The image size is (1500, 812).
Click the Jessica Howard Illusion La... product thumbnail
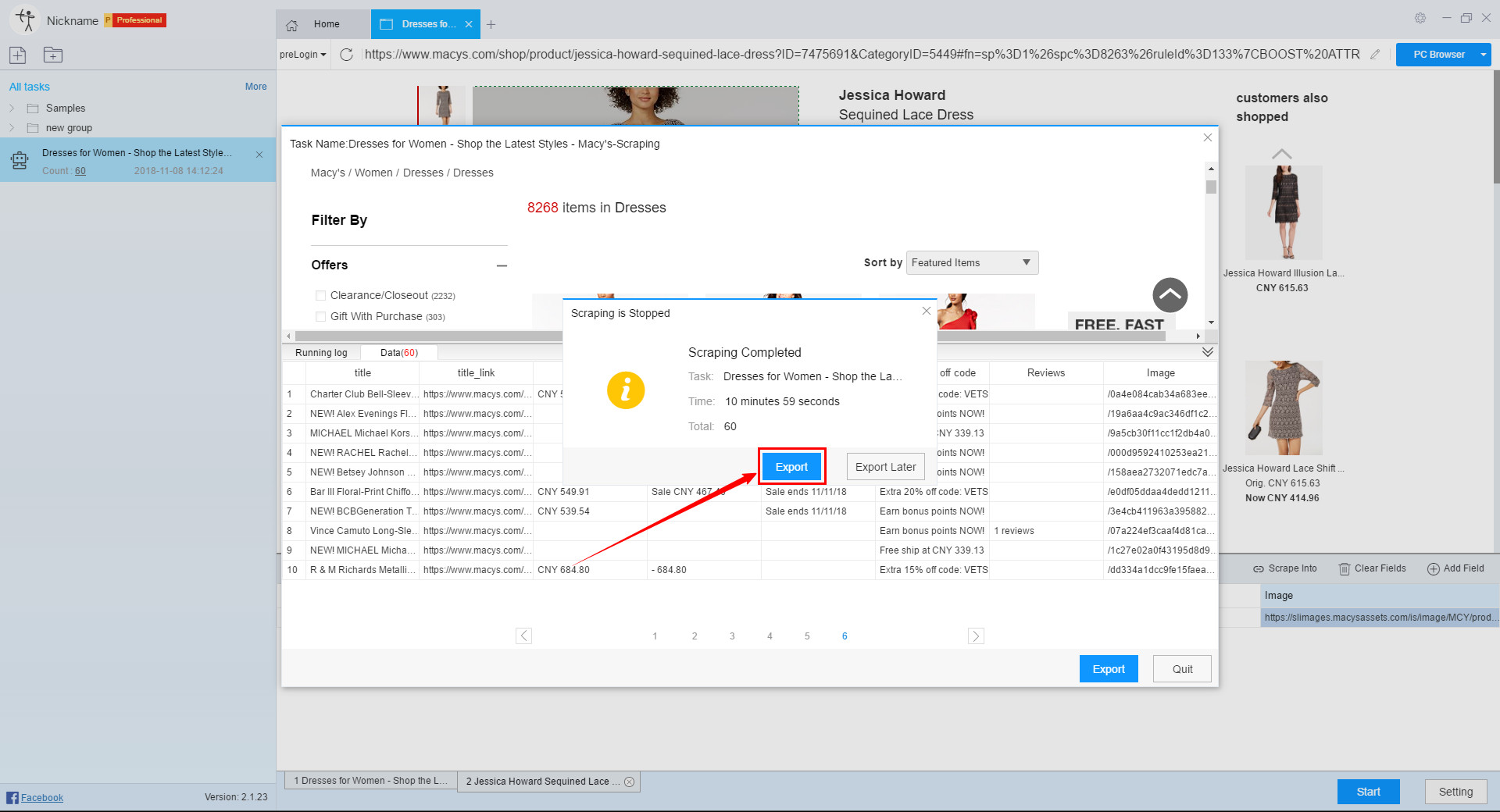pos(1283,212)
